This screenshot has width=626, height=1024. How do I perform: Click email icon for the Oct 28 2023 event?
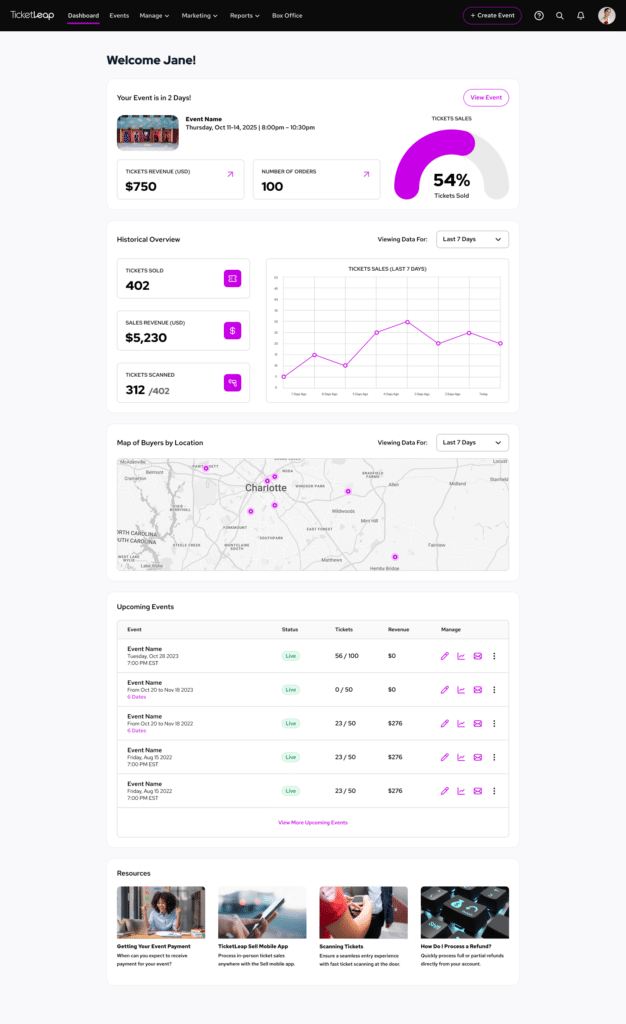coord(478,656)
